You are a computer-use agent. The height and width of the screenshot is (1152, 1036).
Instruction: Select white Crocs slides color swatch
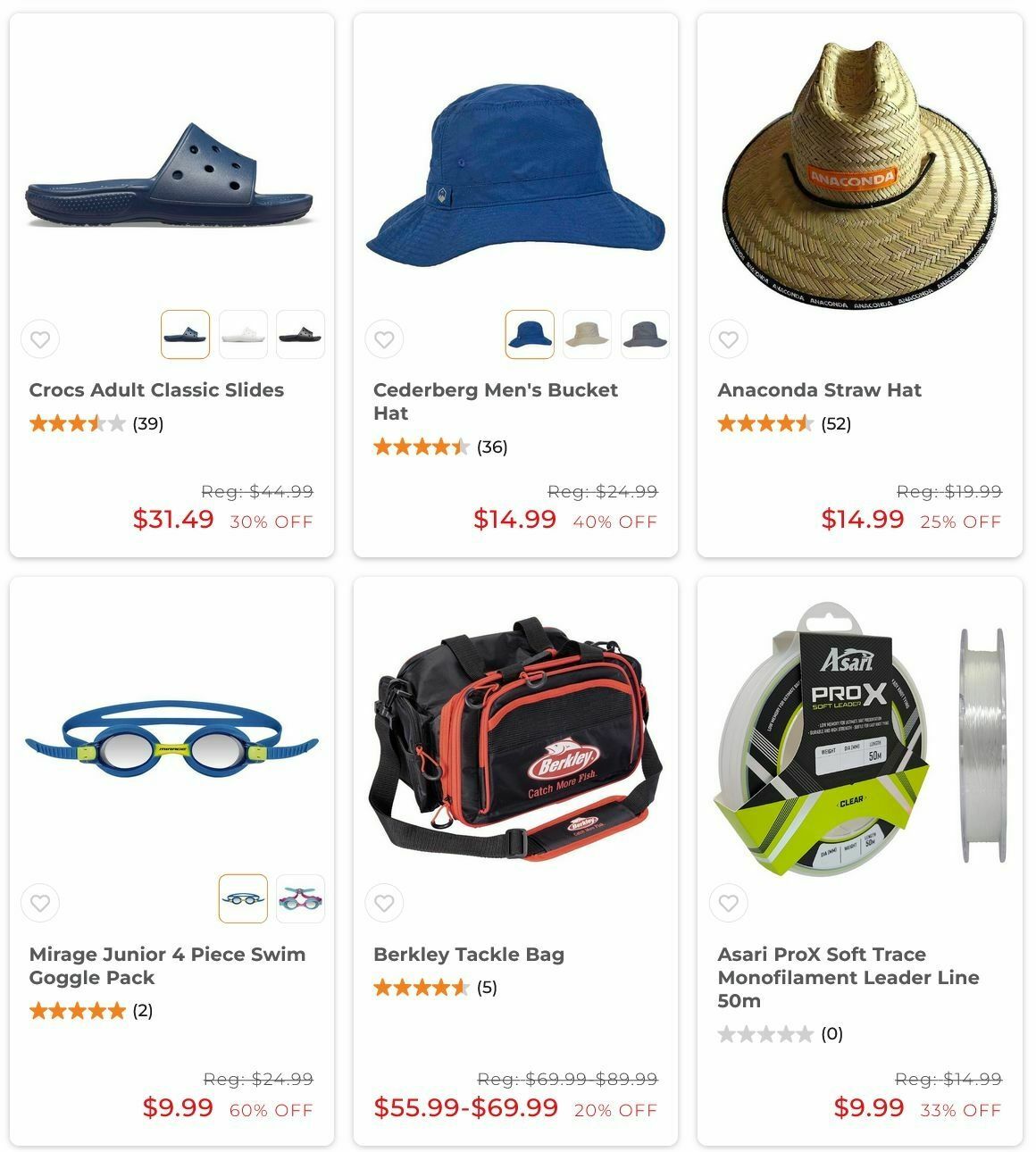243,334
